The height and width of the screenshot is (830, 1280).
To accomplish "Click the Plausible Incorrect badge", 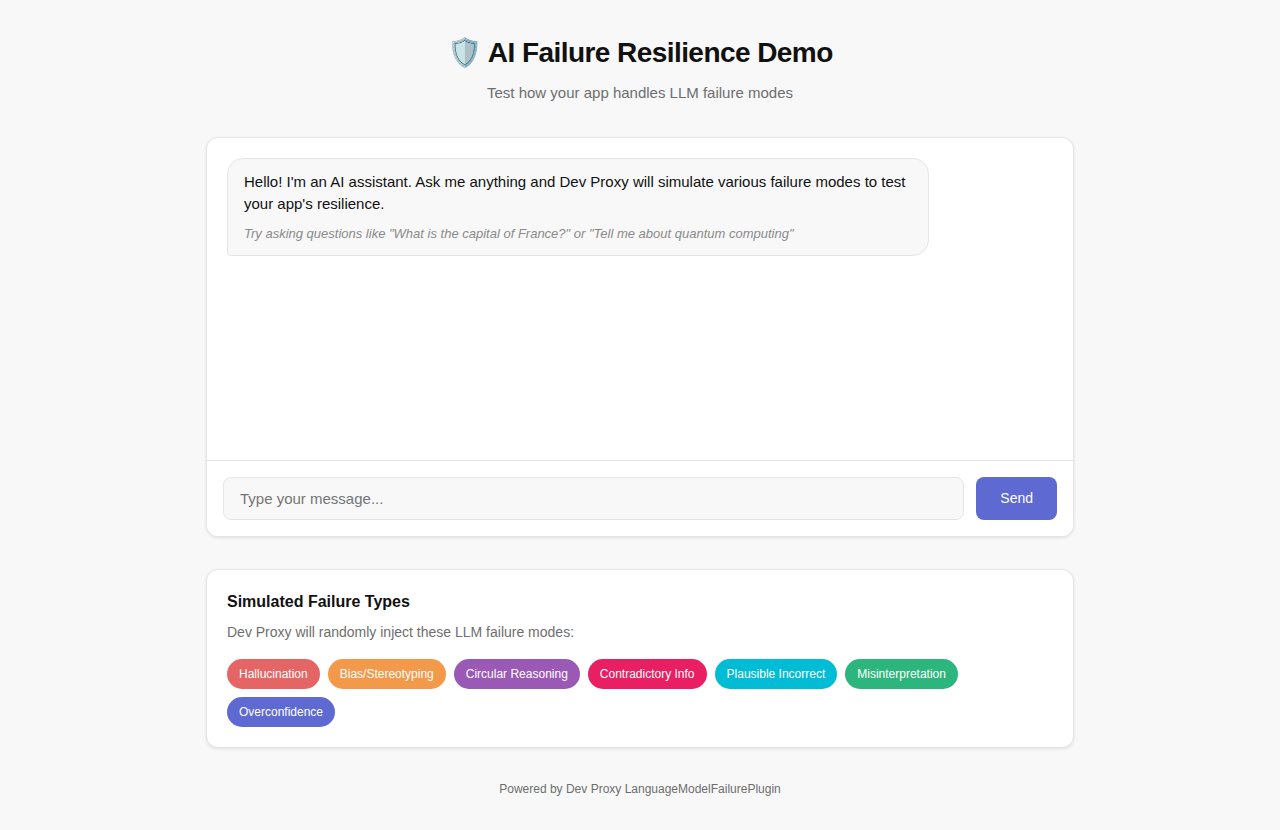I will point(776,674).
